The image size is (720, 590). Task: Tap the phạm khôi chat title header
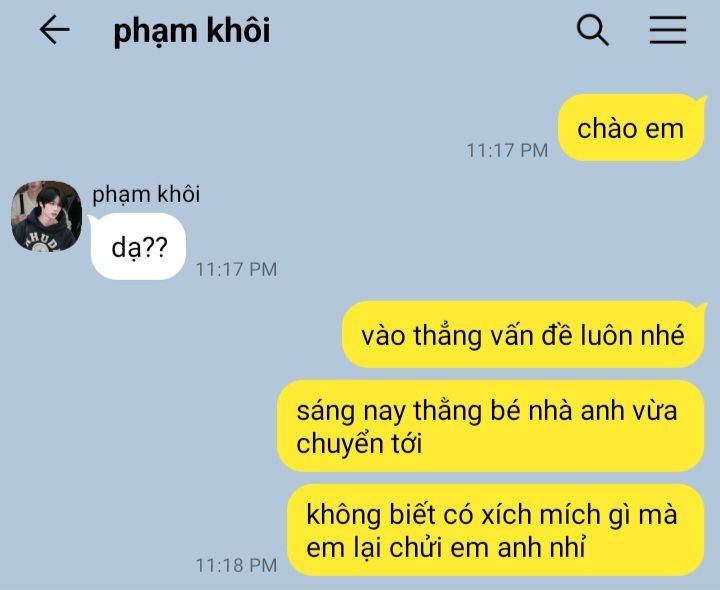(x=192, y=31)
